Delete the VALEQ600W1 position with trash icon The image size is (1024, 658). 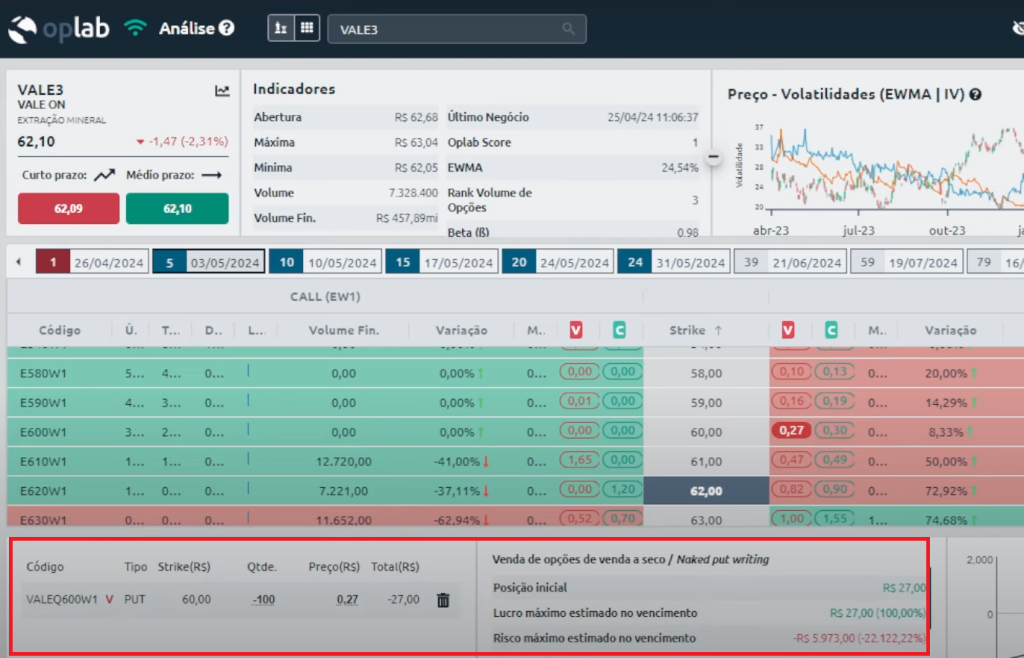tap(443, 600)
